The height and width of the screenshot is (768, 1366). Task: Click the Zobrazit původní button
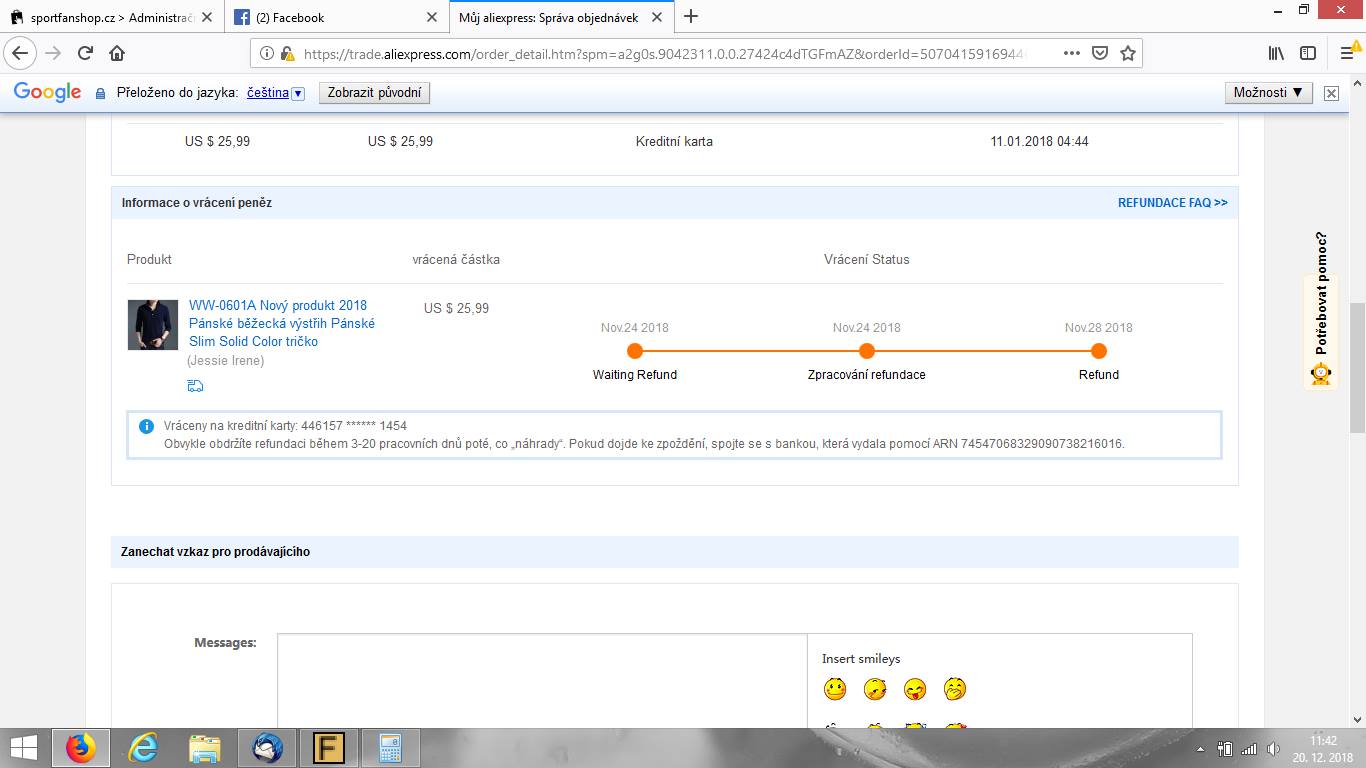pos(374,93)
